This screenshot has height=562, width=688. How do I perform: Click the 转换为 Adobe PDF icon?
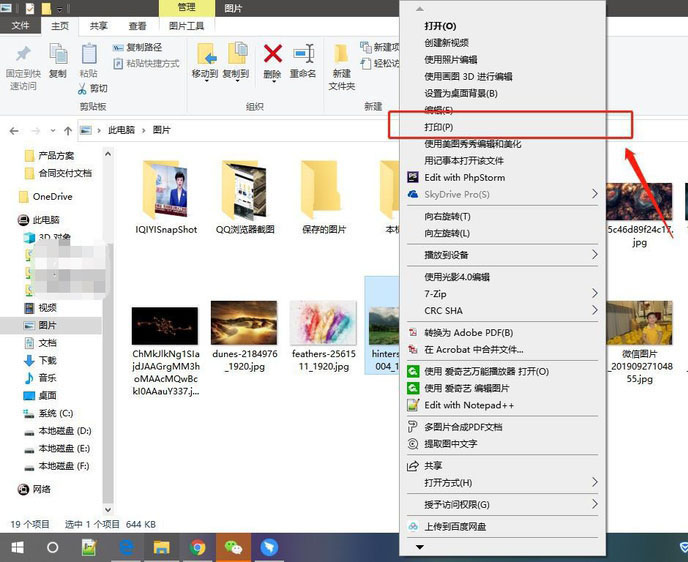click(413, 333)
